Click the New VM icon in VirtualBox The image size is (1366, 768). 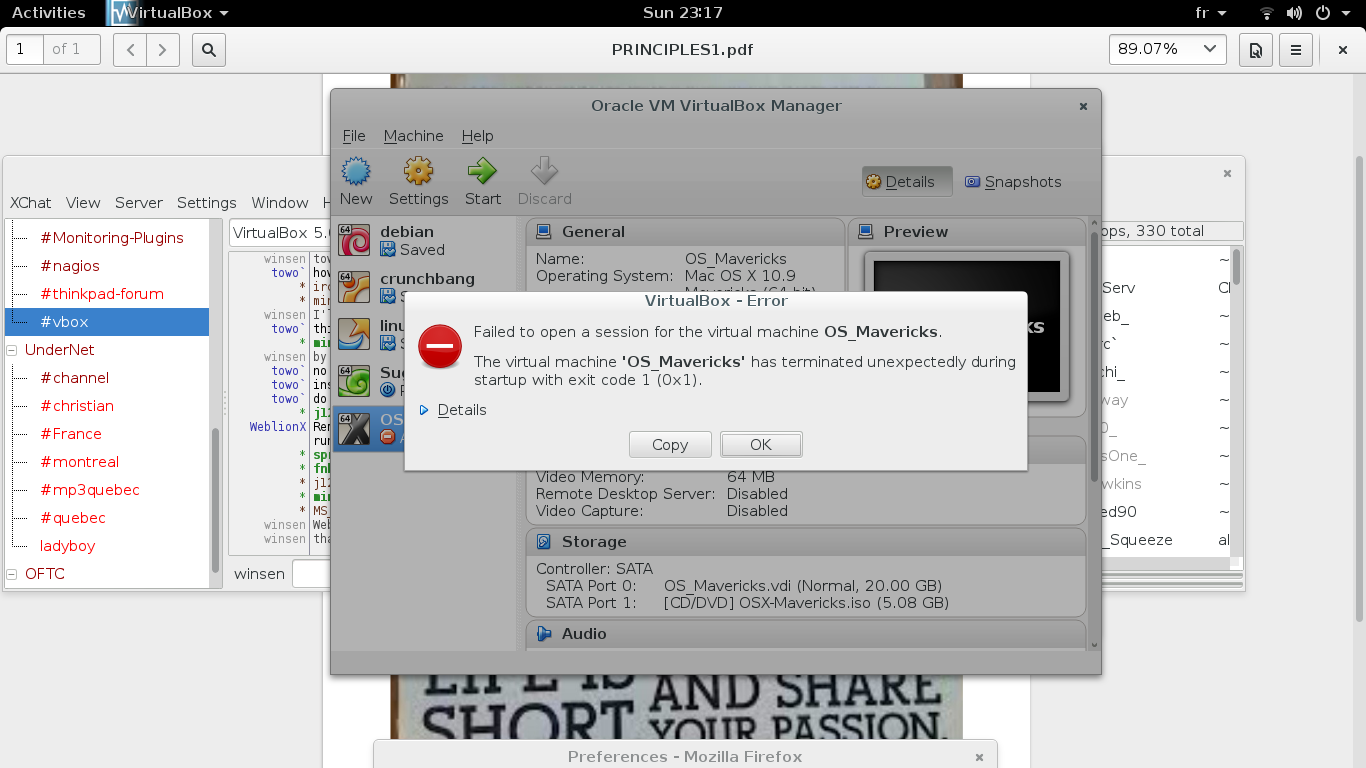coord(356,171)
